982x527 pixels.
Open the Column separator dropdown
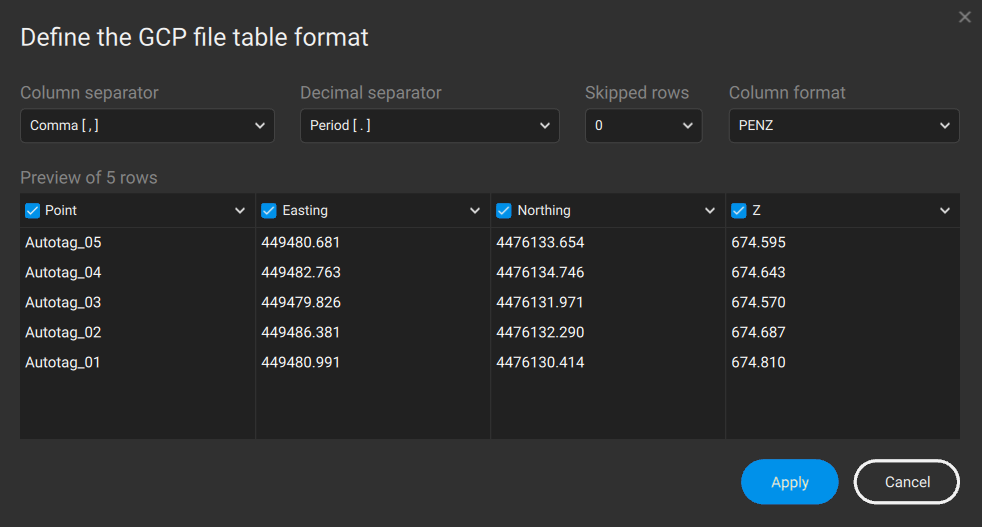coord(147,126)
